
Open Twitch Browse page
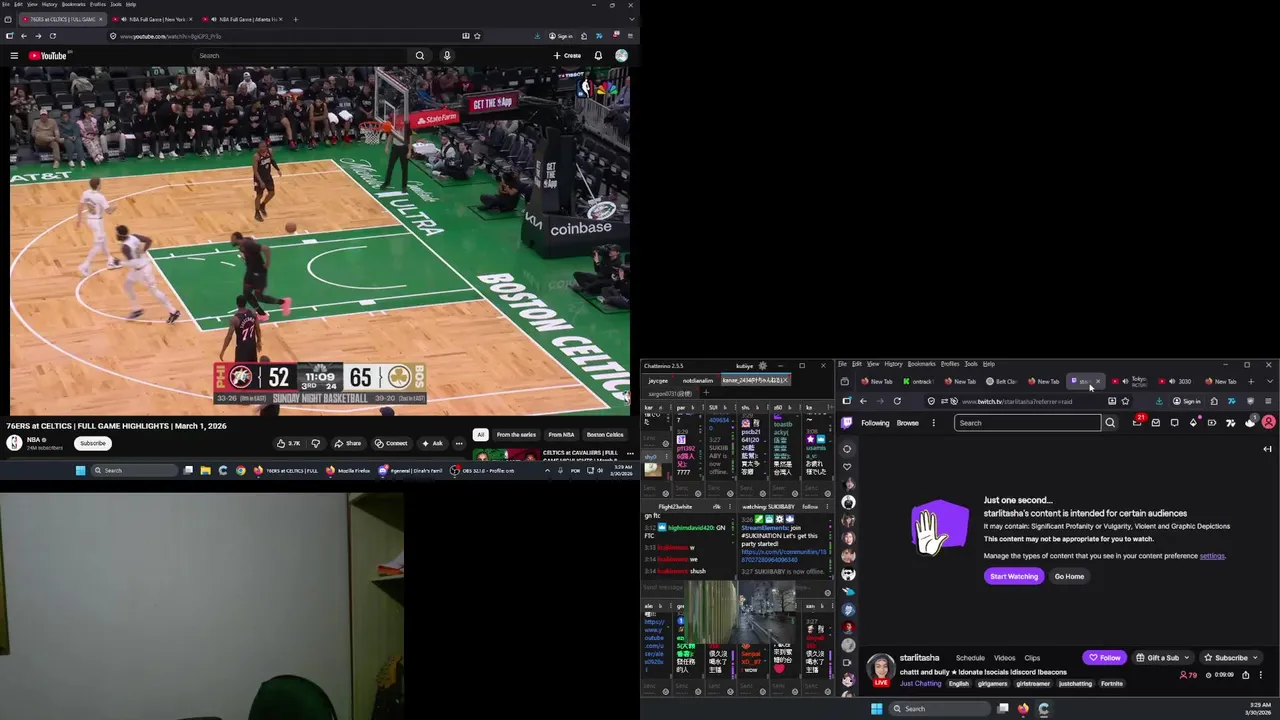[x=907, y=423]
